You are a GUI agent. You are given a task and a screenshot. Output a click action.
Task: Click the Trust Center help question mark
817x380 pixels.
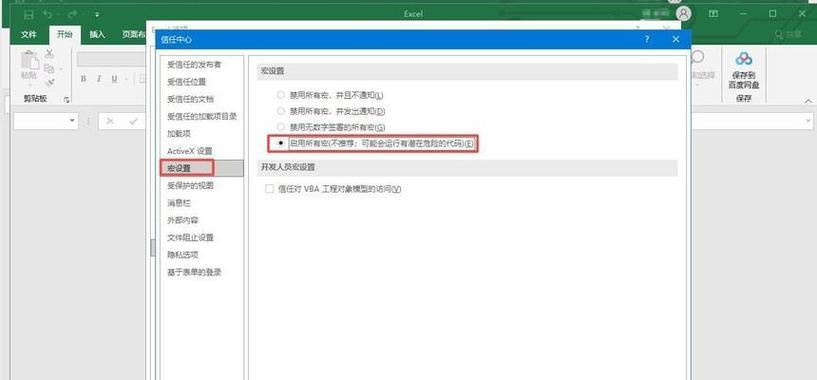tap(647, 39)
